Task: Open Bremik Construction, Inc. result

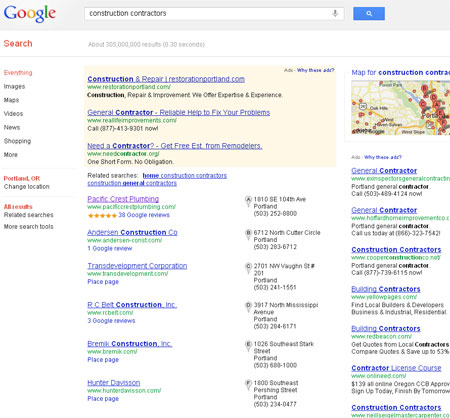Action: 130,344
